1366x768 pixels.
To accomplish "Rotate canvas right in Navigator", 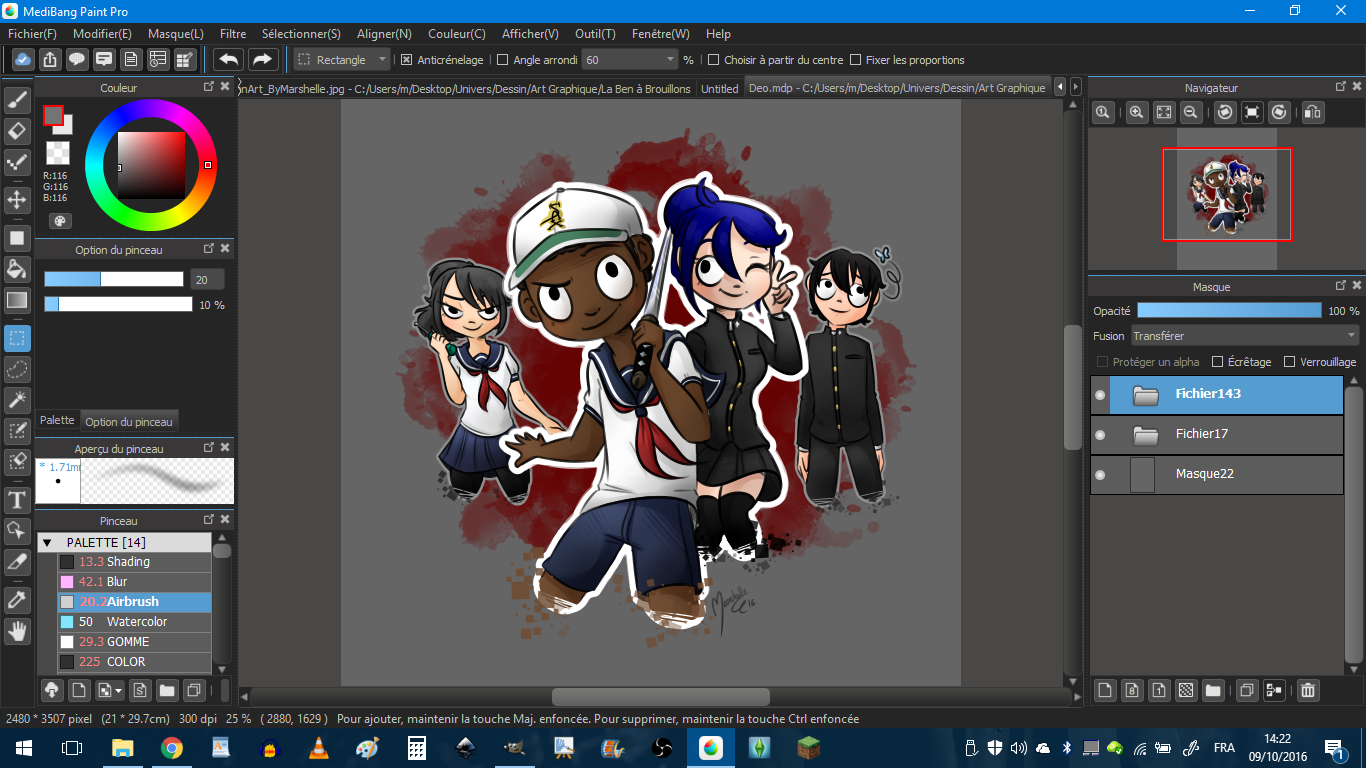I will point(1279,113).
